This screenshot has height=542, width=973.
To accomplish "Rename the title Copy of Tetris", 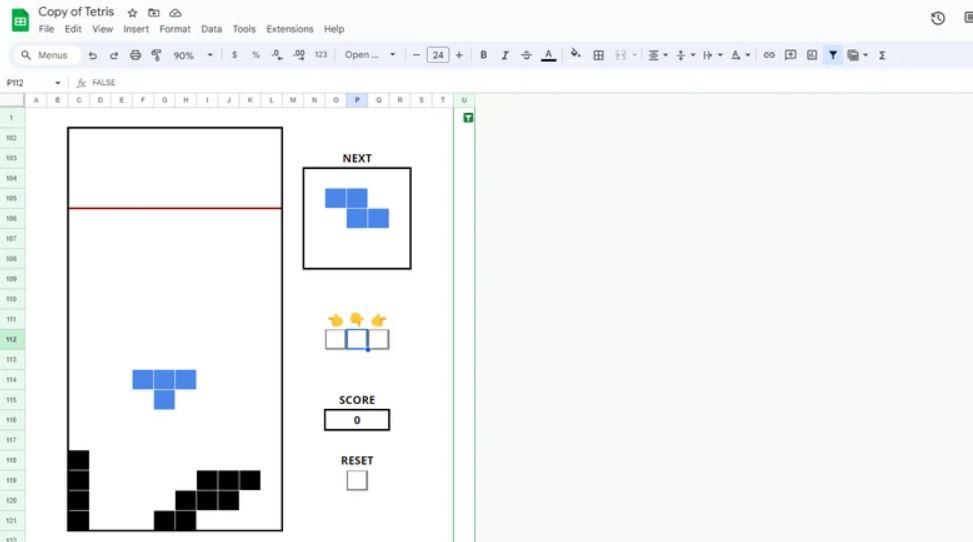I will (x=76, y=12).
